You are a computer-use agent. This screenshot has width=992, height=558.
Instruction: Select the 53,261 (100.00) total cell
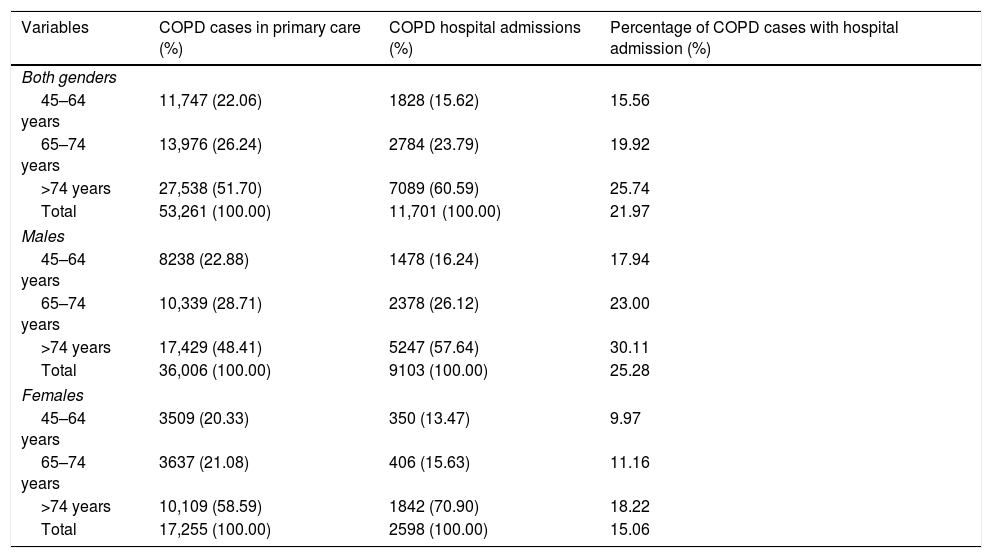click(214, 211)
